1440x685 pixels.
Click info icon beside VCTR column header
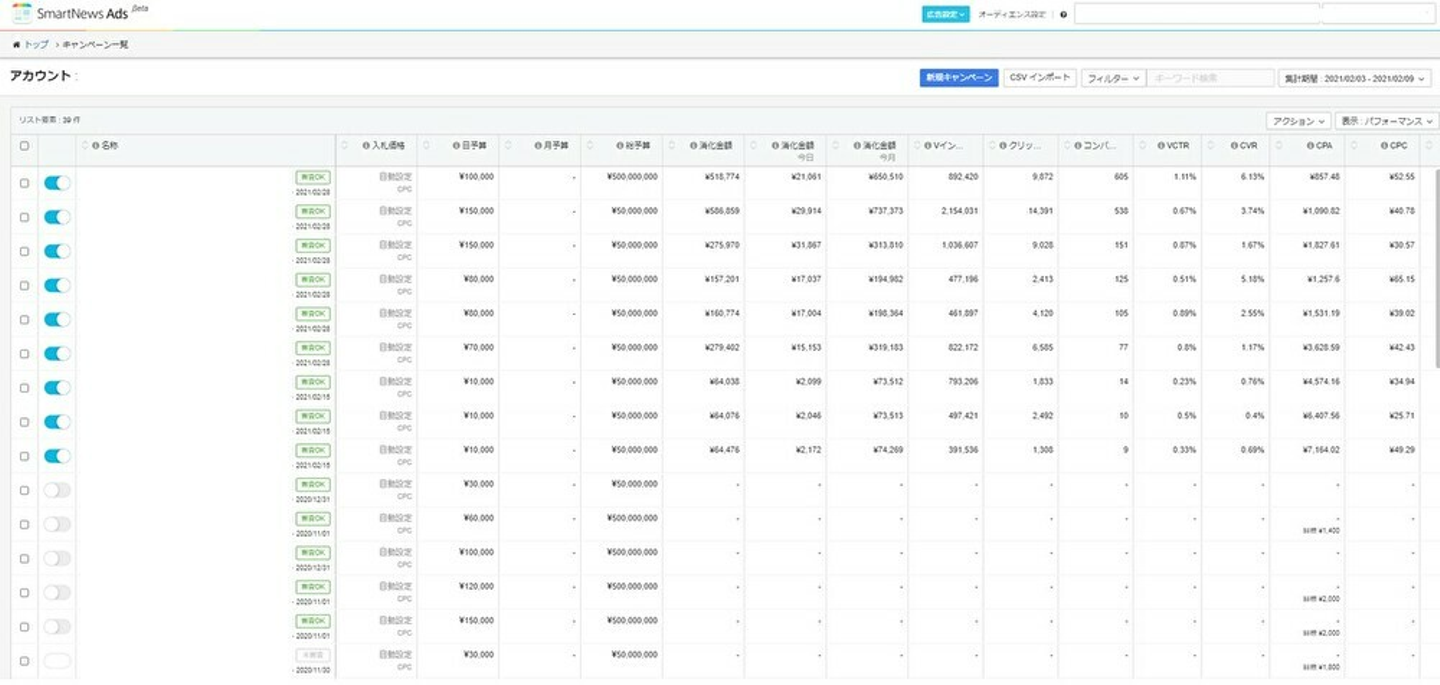pyautogui.click(x=1160, y=146)
